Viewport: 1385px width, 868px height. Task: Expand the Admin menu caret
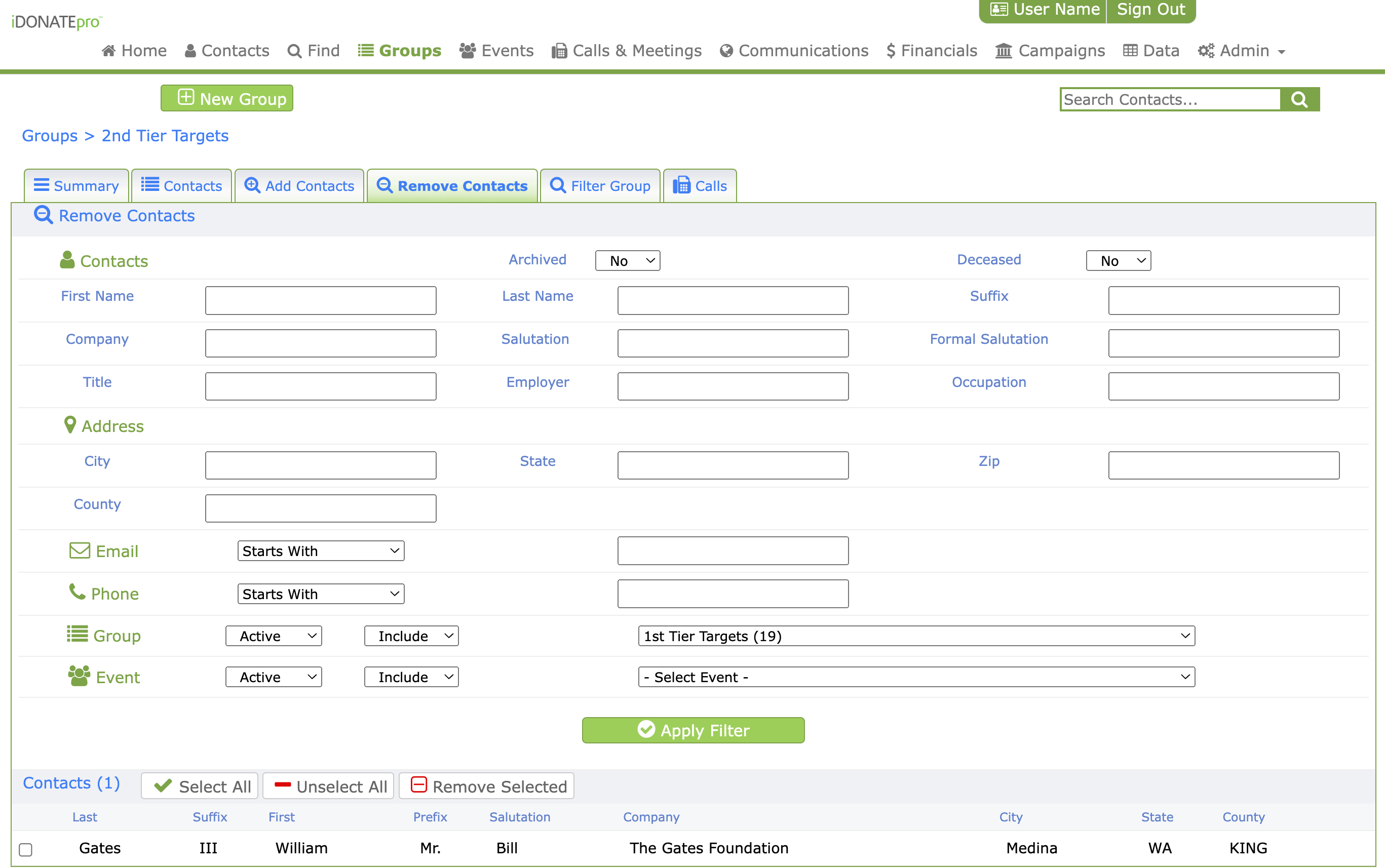click(x=1281, y=52)
